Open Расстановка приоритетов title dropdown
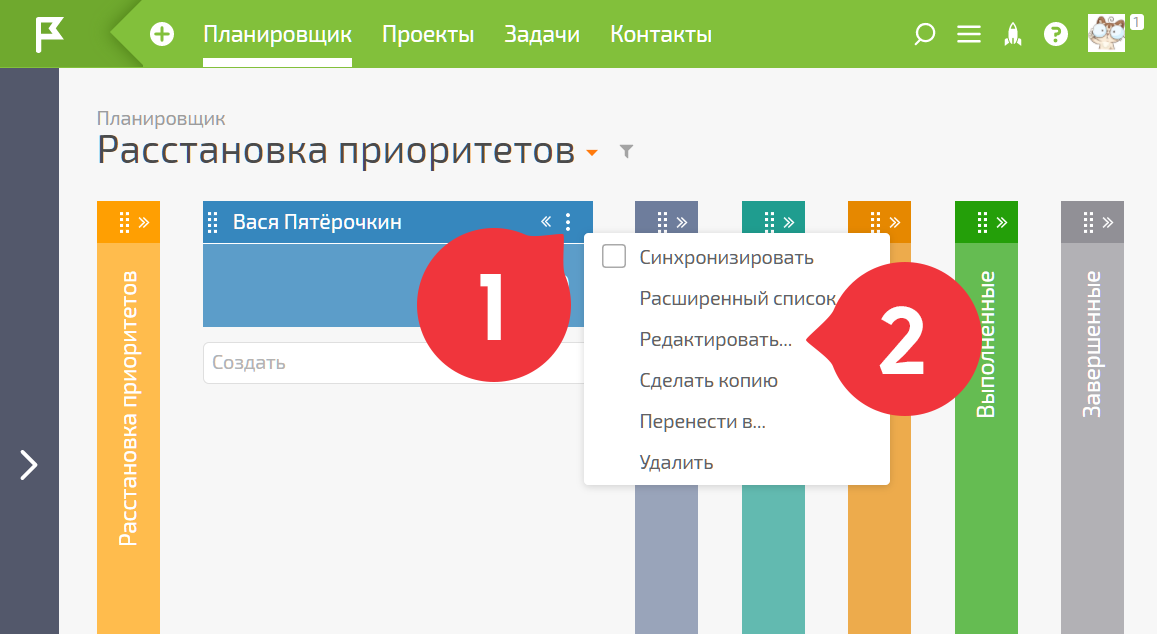 tap(592, 153)
